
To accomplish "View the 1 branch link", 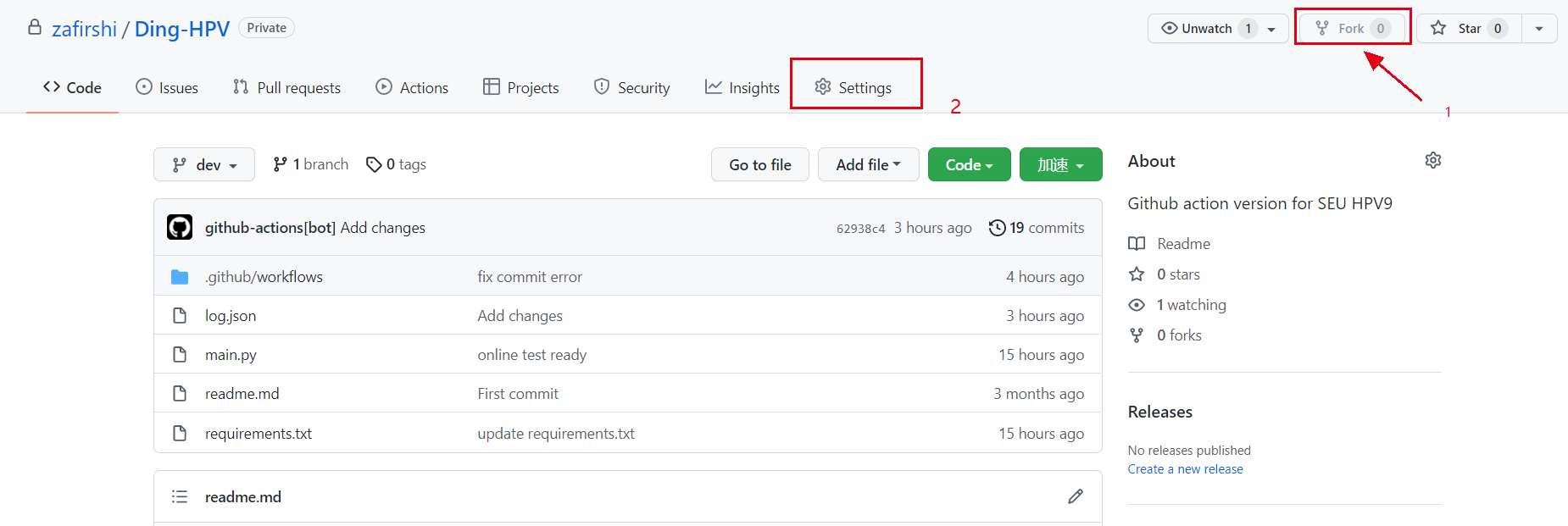I will coord(310,164).
